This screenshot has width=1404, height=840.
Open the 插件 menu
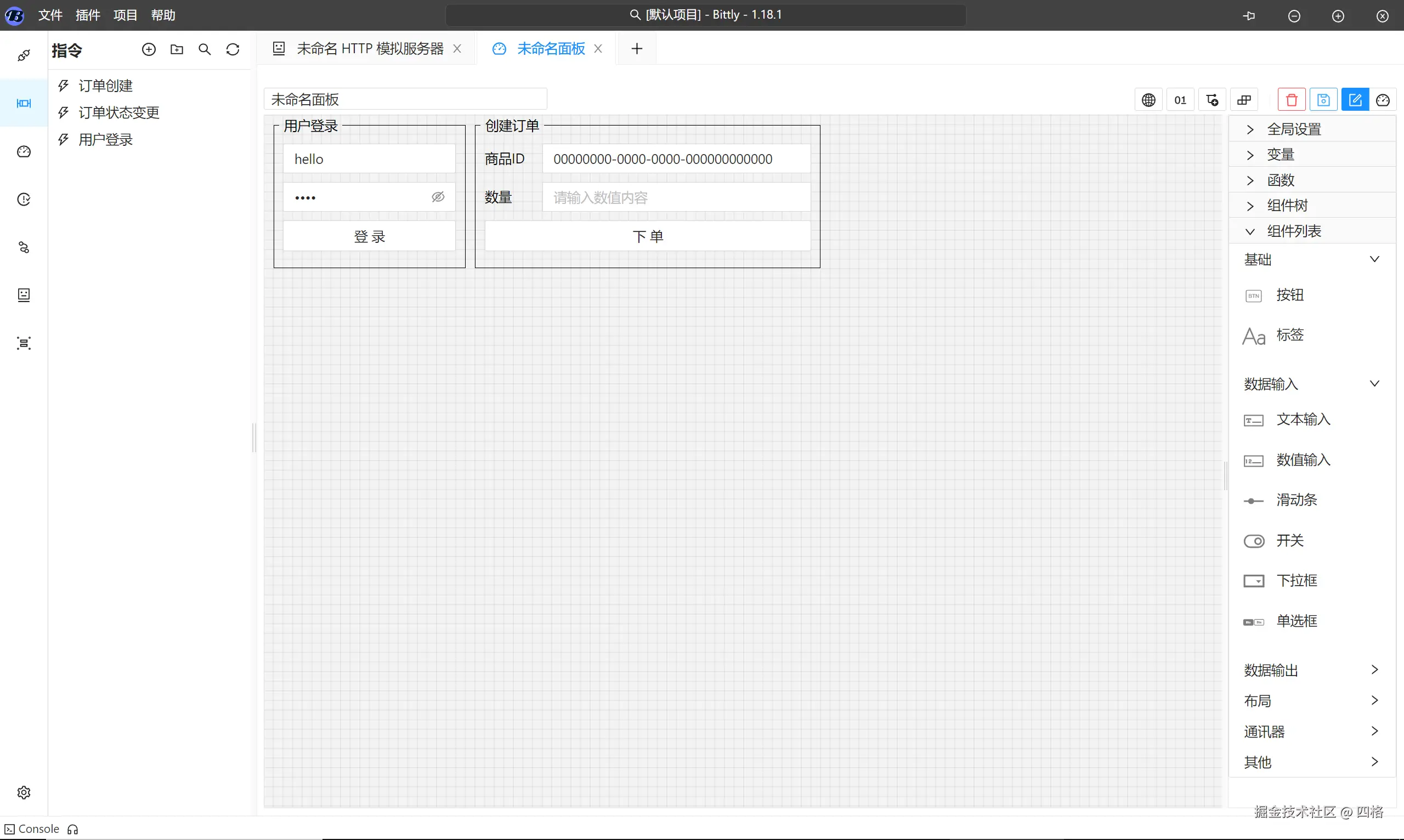point(88,15)
